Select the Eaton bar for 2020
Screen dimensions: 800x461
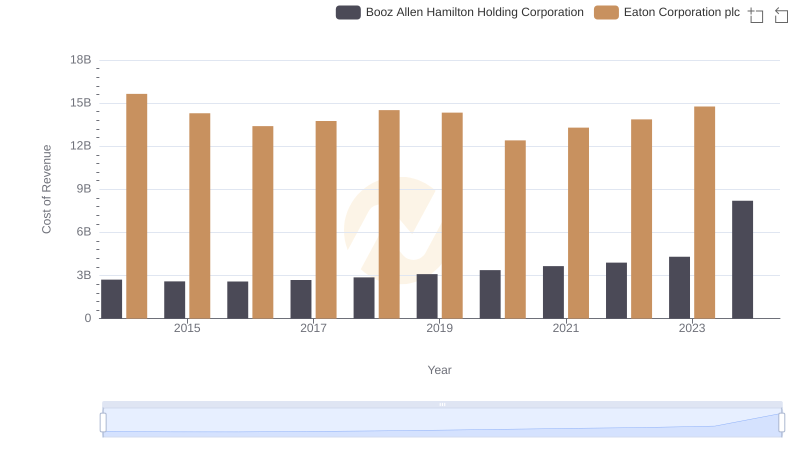(515, 229)
